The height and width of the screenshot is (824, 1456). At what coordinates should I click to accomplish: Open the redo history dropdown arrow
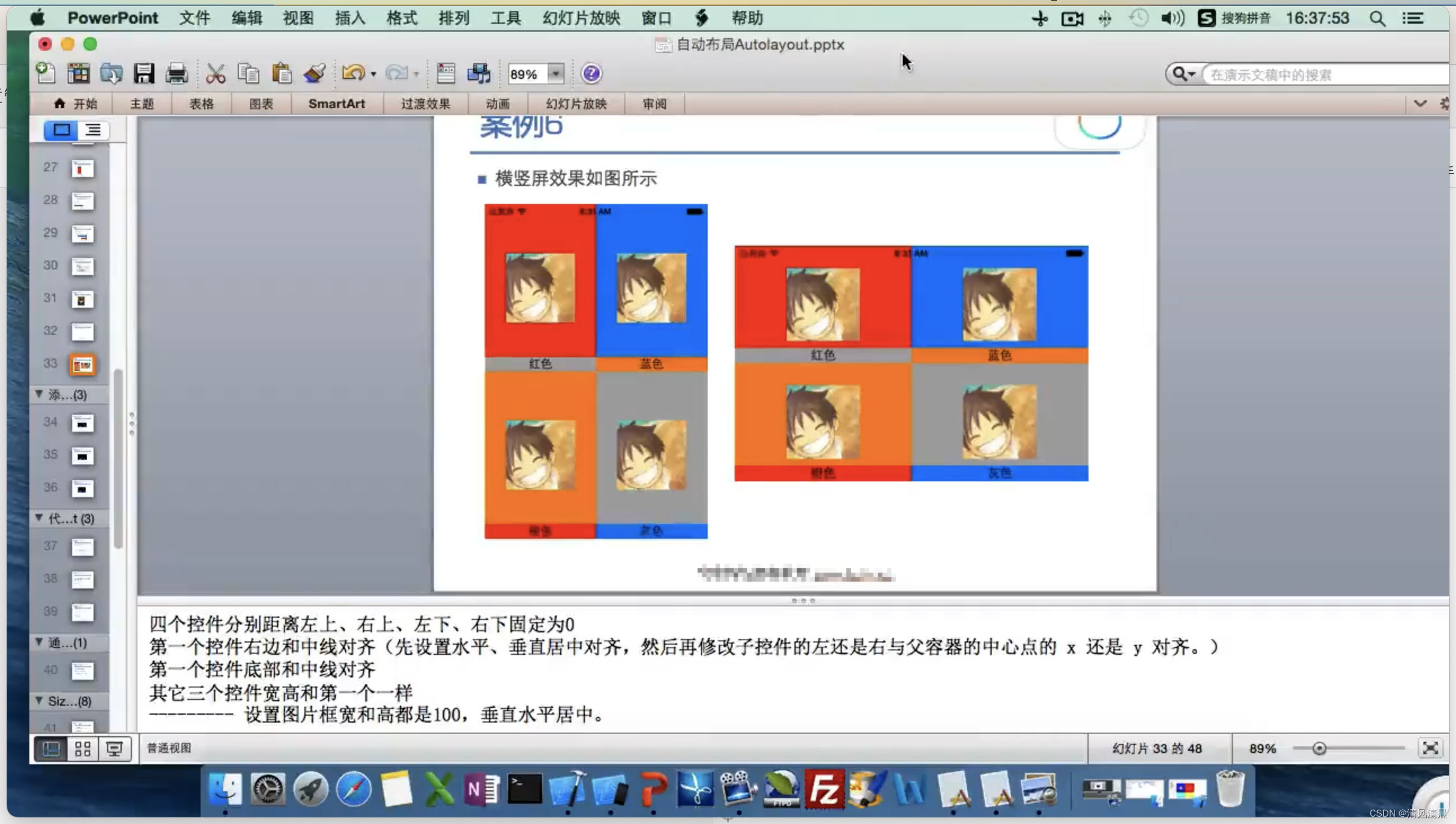tap(416, 74)
